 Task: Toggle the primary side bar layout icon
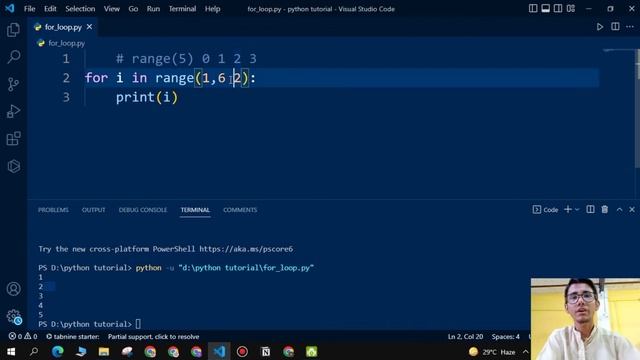pyautogui.click(x=533, y=9)
